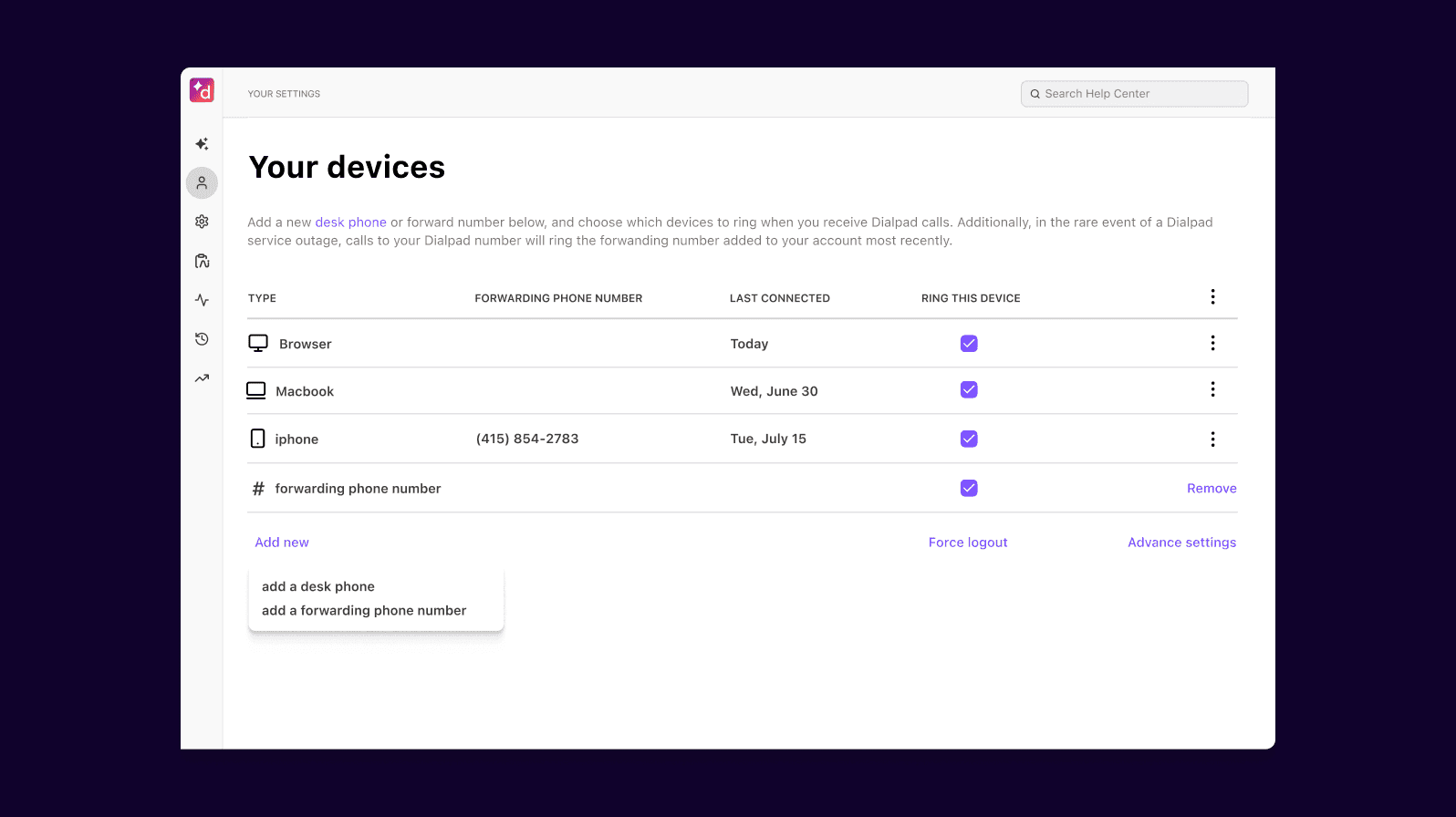The image size is (1456, 817).
Task: Open the Browser row more options menu
Action: coord(1212,343)
